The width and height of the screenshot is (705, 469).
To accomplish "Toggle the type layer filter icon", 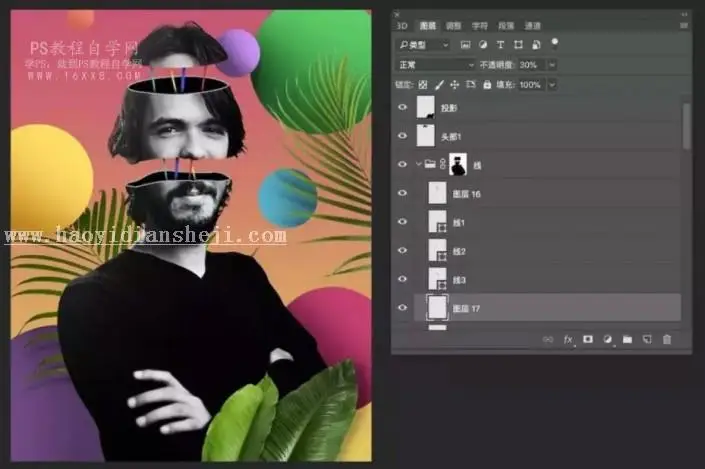I will pyautogui.click(x=500, y=45).
